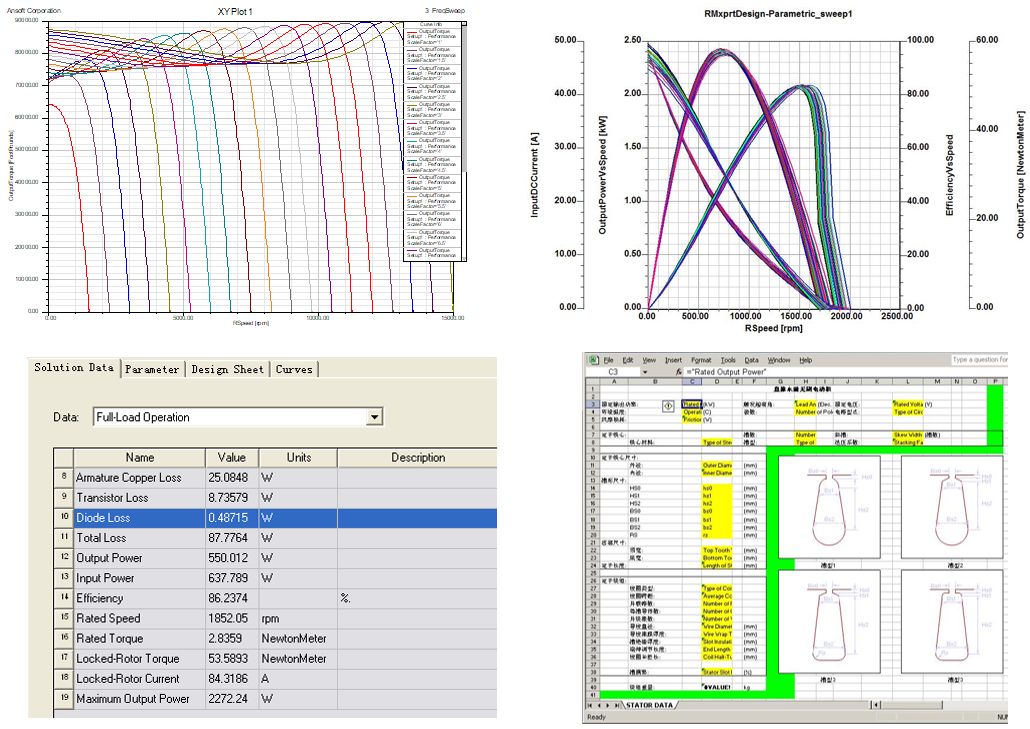
Task: Click the Units column header
Action: [298, 457]
